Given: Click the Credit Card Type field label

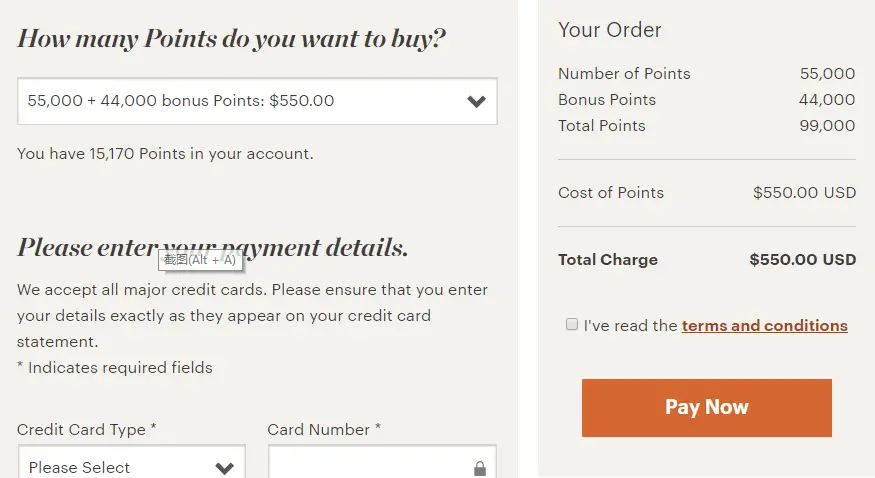Looking at the screenshot, I should point(86,430).
